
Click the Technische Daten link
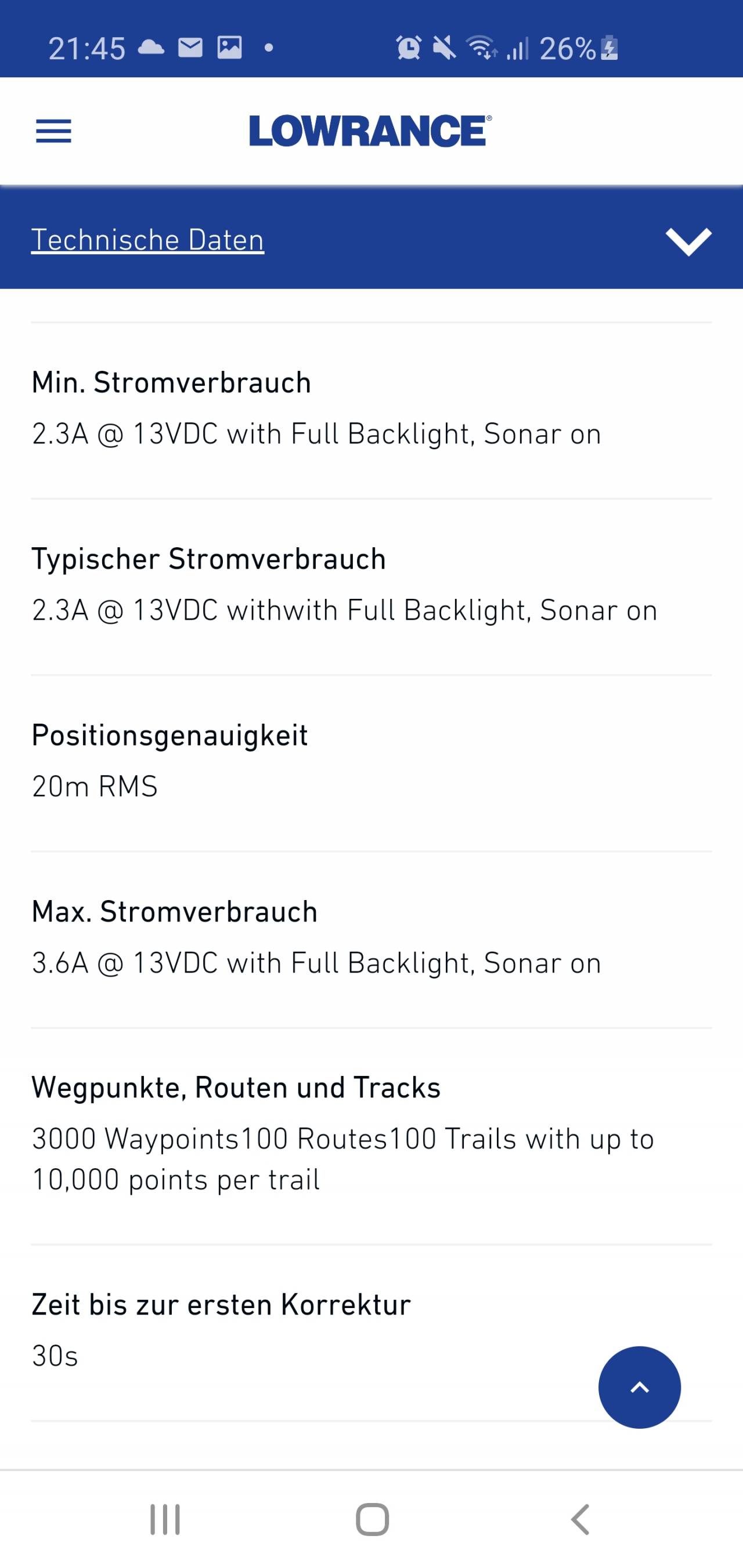pyautogui.click(x=147, y=239)
